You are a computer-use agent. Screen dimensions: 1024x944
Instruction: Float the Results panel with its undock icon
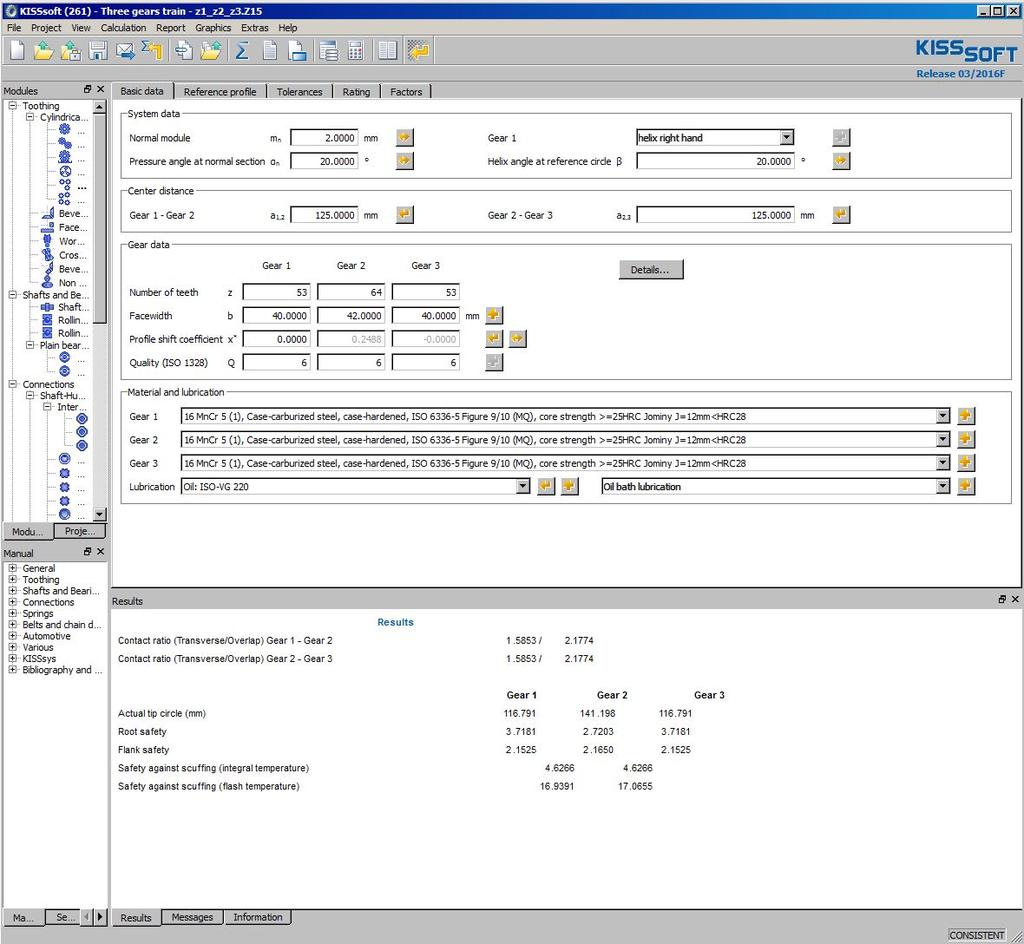pos(1002,599)
